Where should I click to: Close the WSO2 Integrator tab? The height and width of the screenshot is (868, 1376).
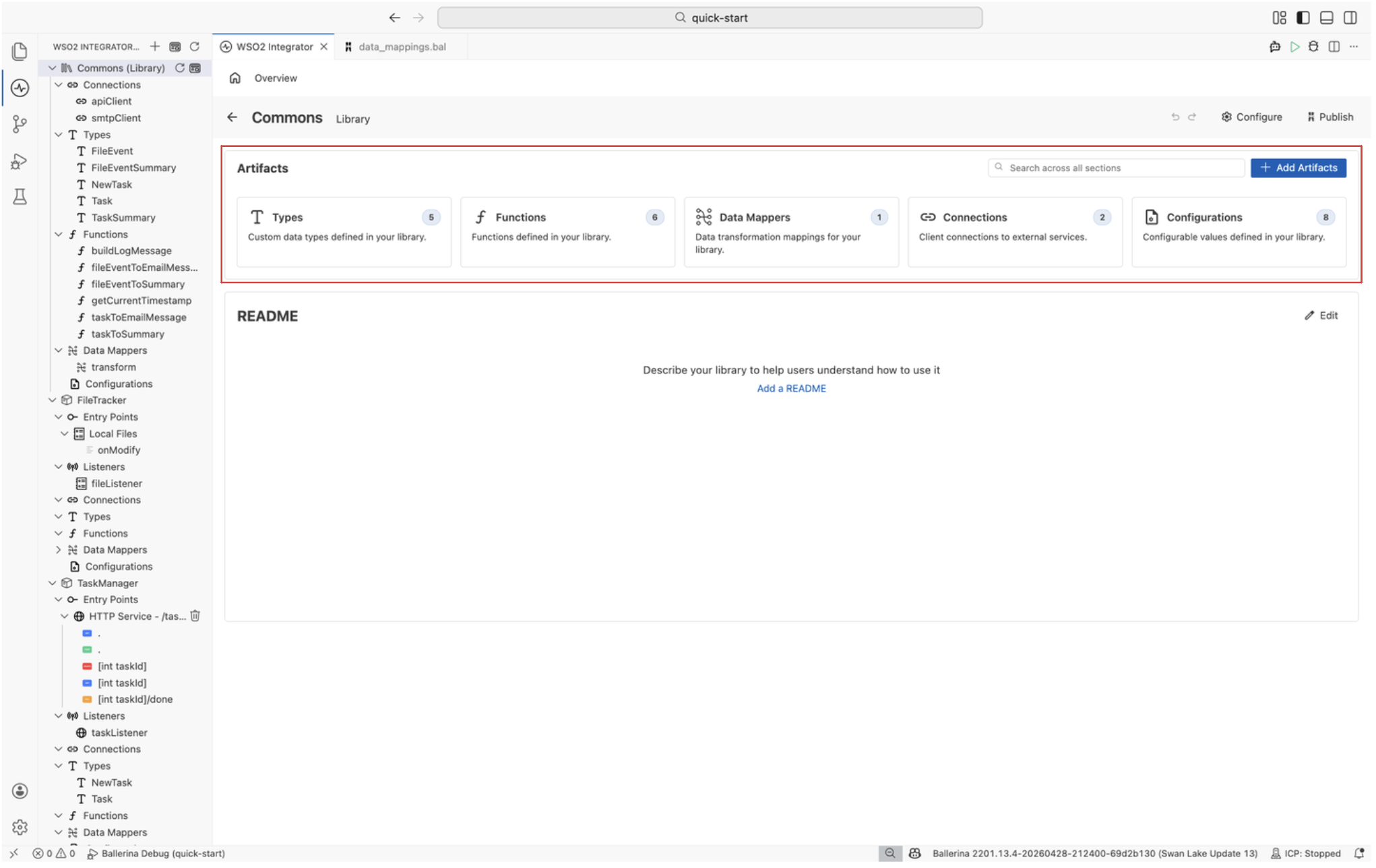(x=324, y=46)
